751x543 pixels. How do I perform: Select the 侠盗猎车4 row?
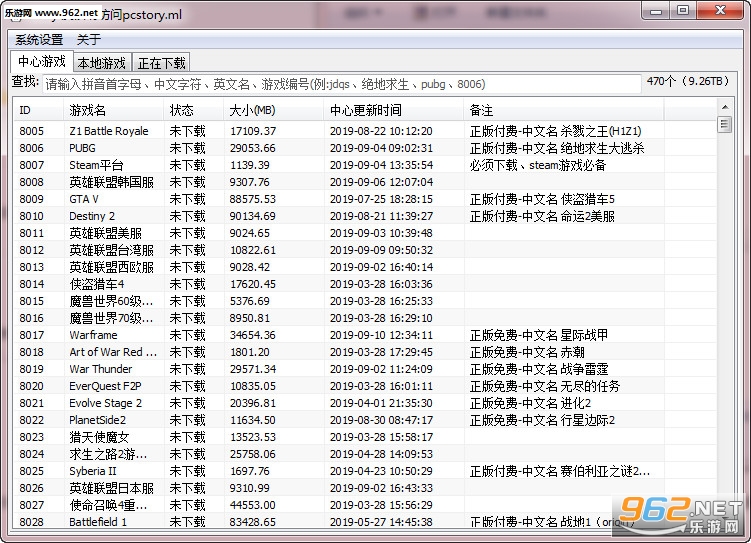[x=365, y=284]
